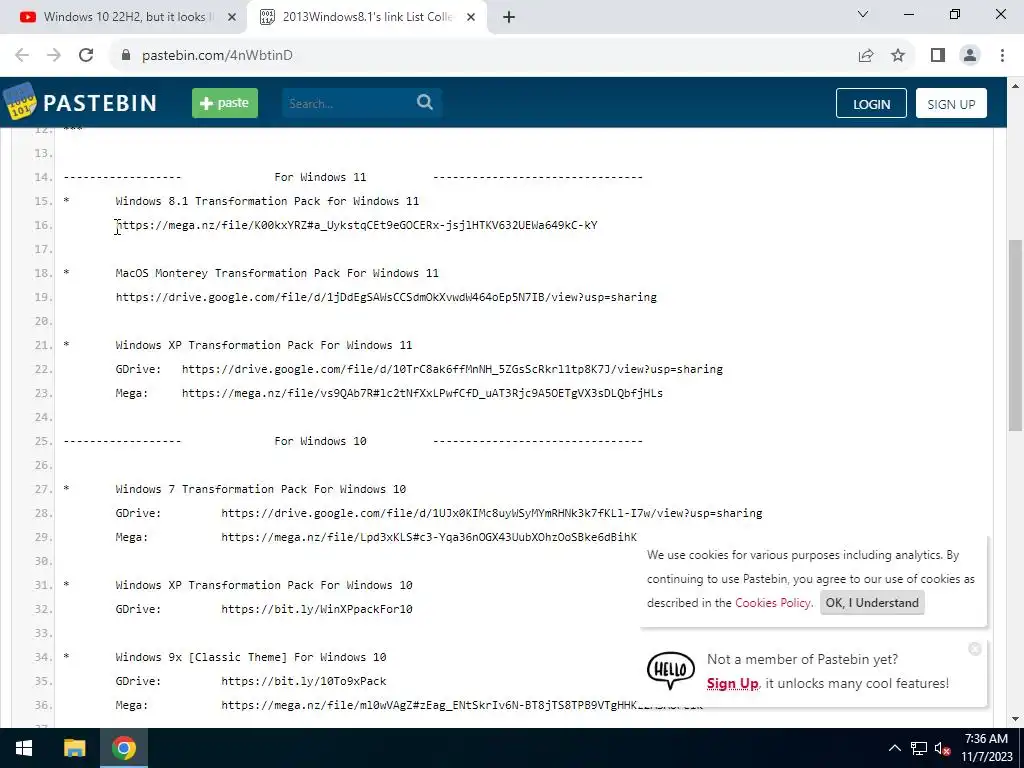Close the 2013Windows8.1's link List tab
Image resolution: width=1024 pixels, height=768 pixels.
471,17
